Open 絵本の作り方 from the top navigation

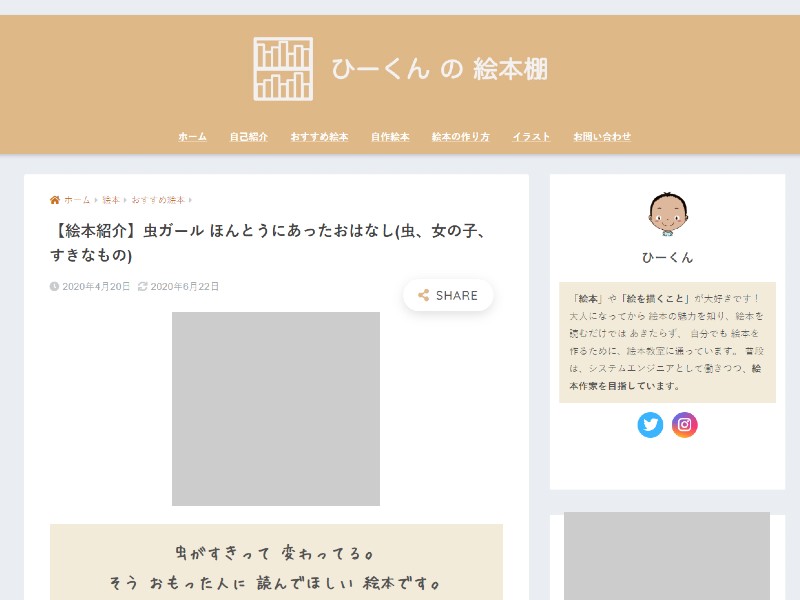[459, 137]
